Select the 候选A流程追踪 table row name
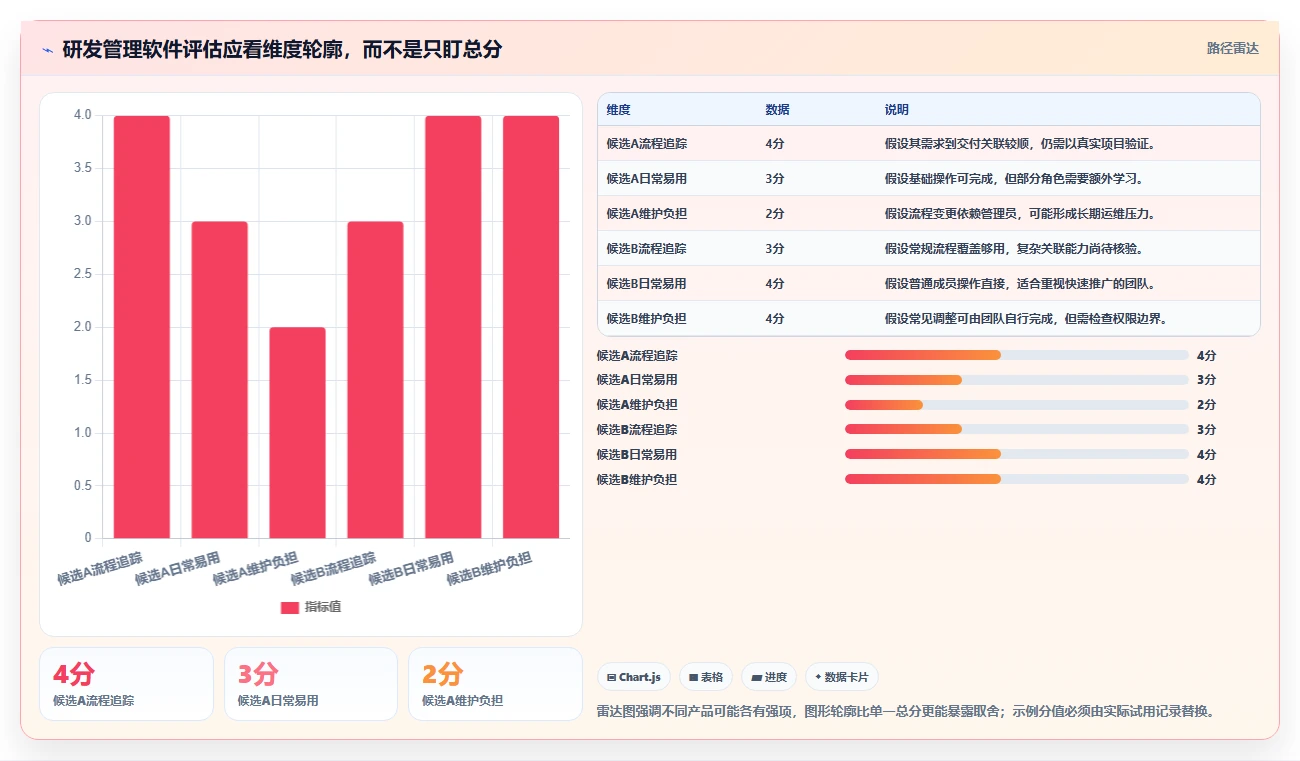1300x761 pixels. (646, 144)
